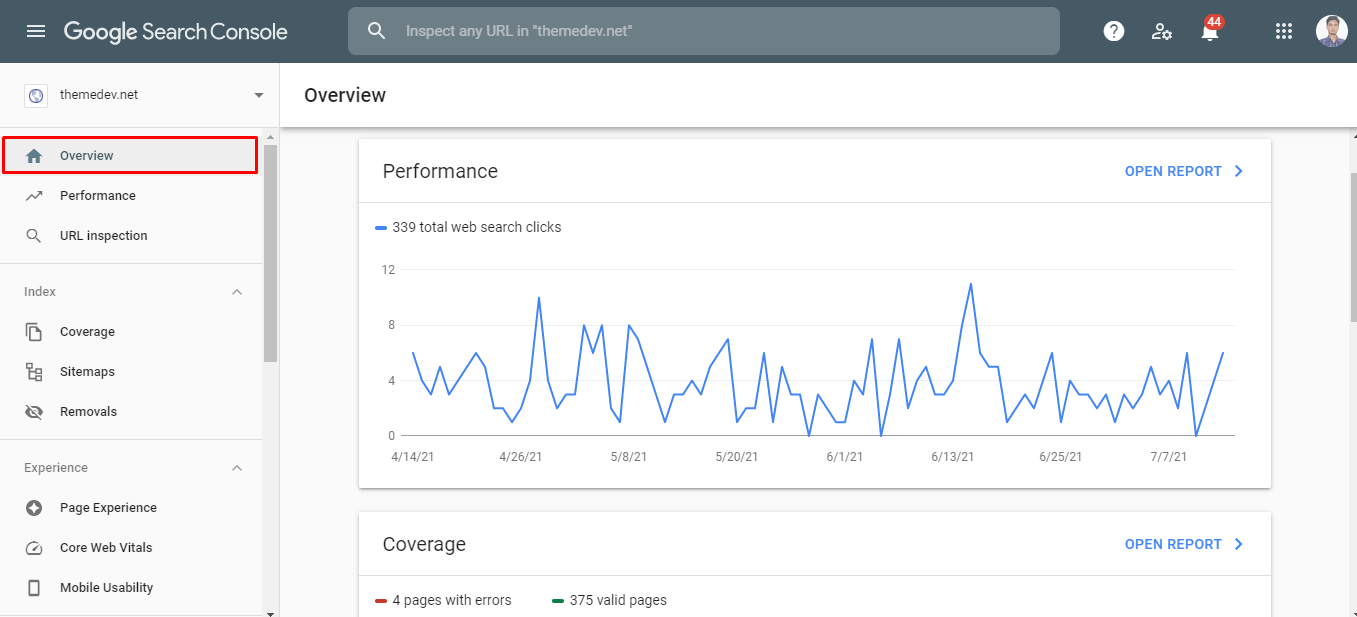Open the themedev.net property dropdown

pyautogui.click(x=146, y=95)
